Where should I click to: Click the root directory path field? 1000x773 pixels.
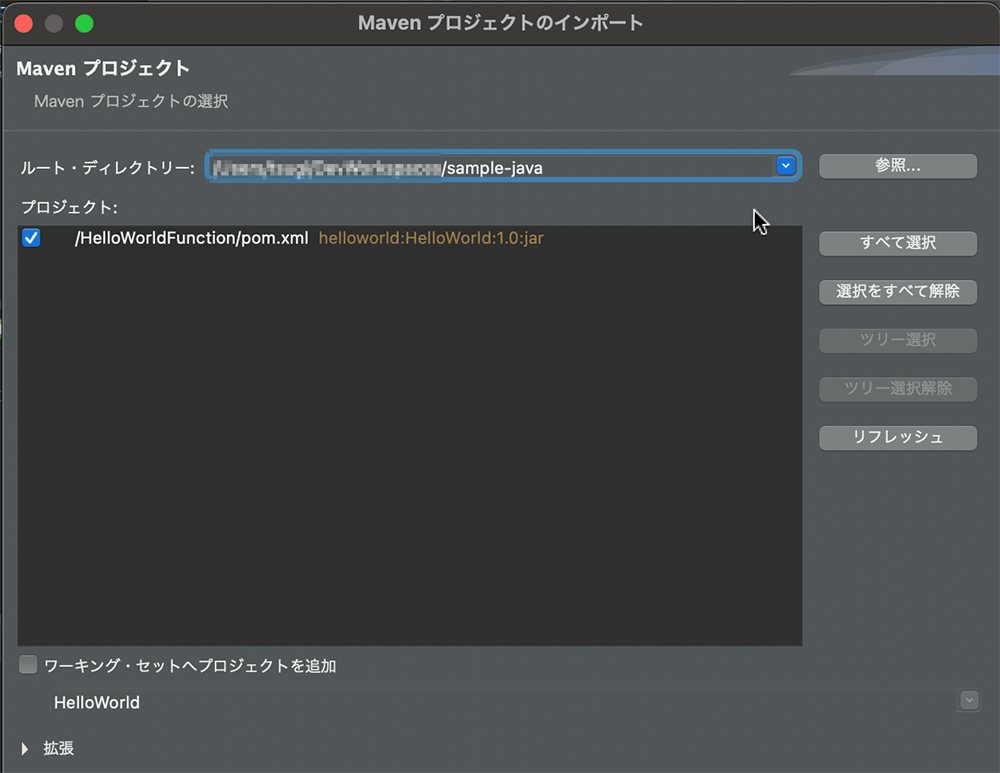coord(490,167)
